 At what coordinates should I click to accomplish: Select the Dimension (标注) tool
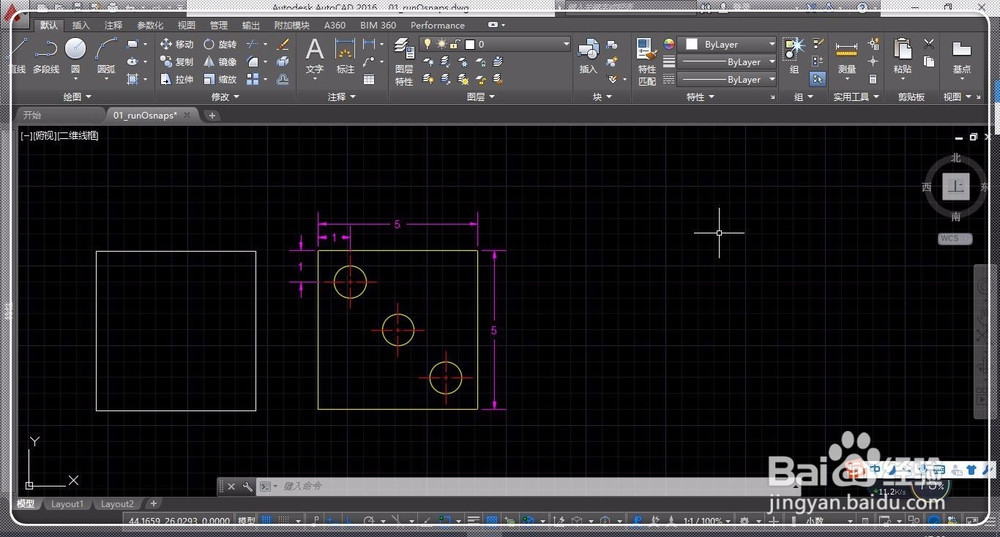click(x=345, y=56)
